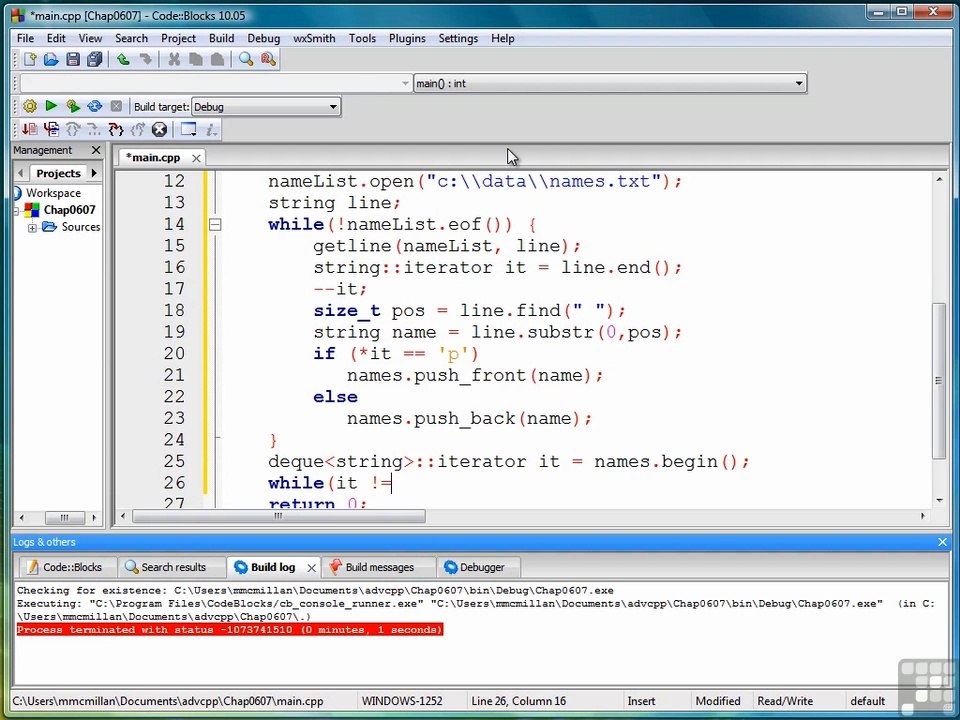Show next Management tab with right arrow
This screenshot has width=960, height=720.
94,173
